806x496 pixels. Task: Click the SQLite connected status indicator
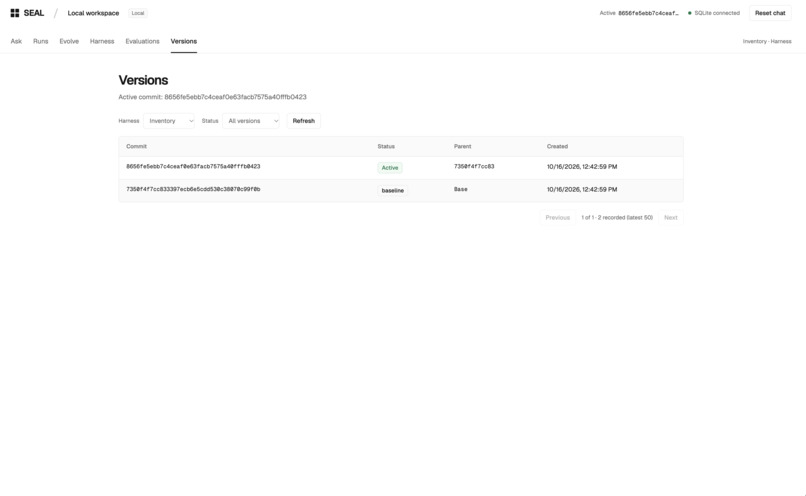(714, 13)
